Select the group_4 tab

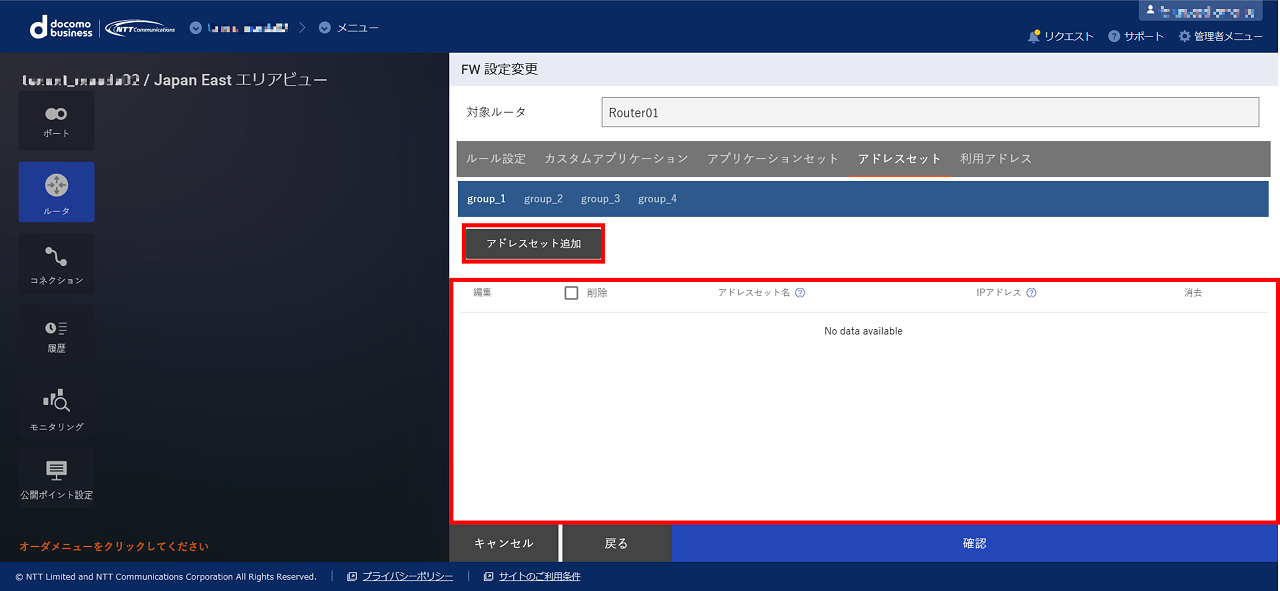657,199
